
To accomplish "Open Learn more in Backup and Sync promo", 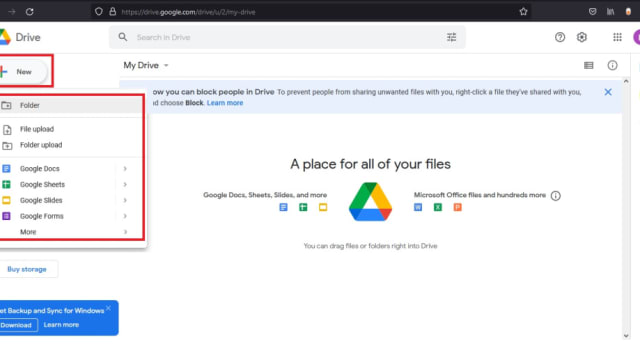I will click(x=61, y=325).
